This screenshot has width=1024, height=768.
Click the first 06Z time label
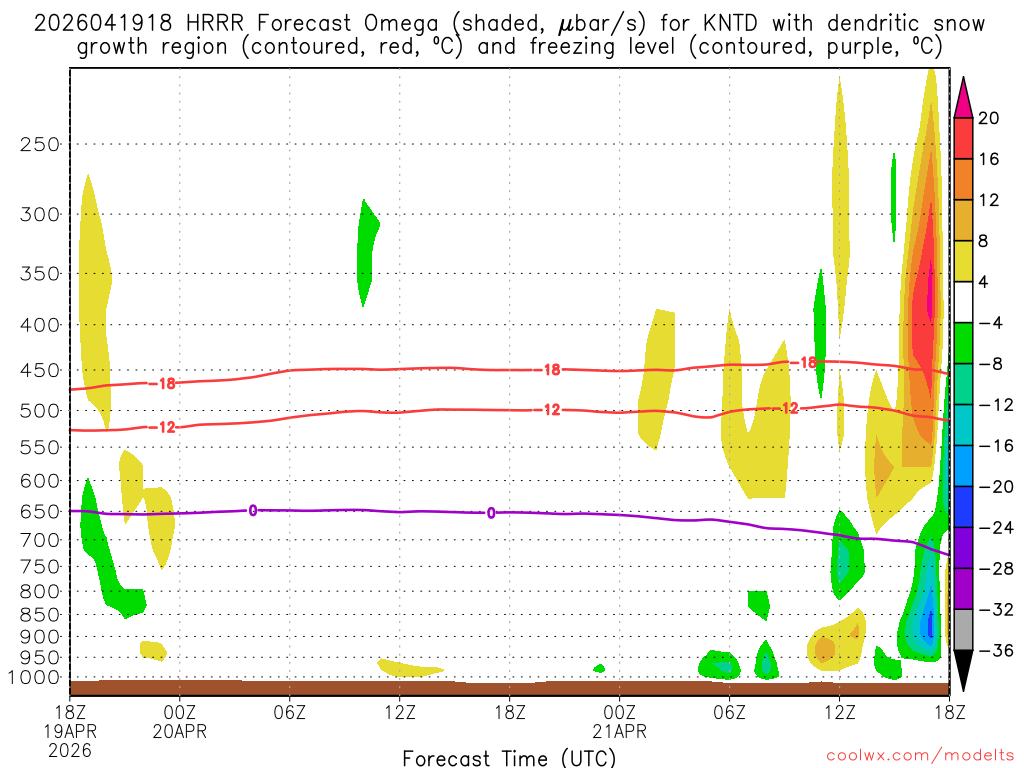[289, 712]
